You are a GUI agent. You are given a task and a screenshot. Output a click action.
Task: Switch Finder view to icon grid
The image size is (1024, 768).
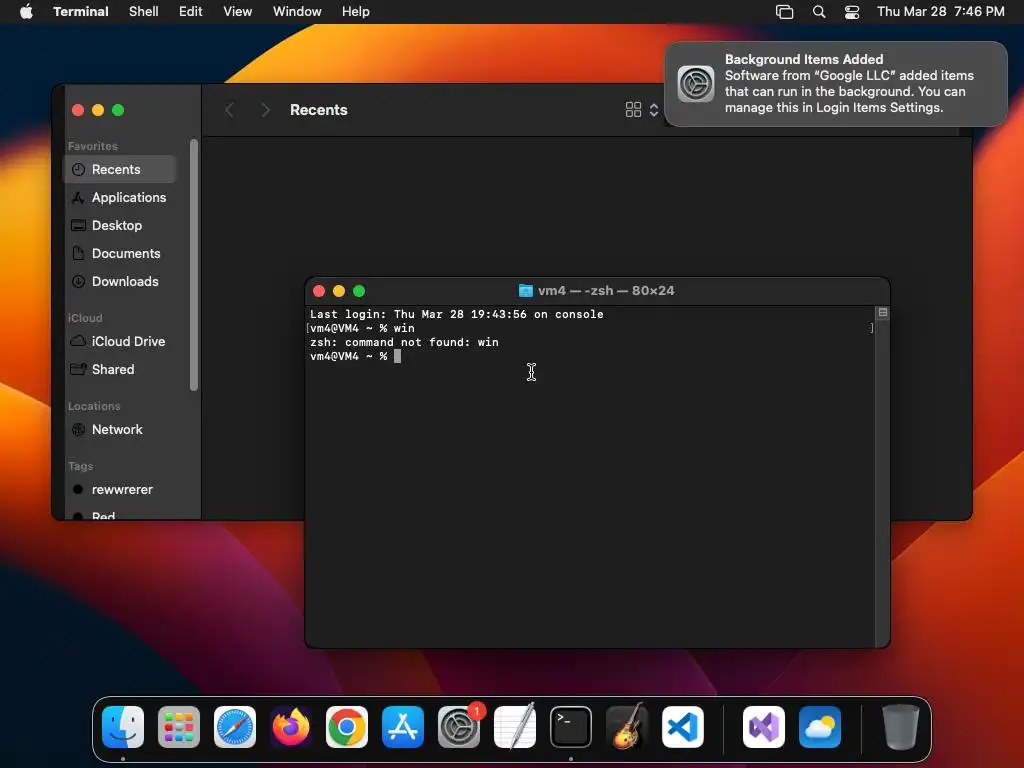(633, 110)
